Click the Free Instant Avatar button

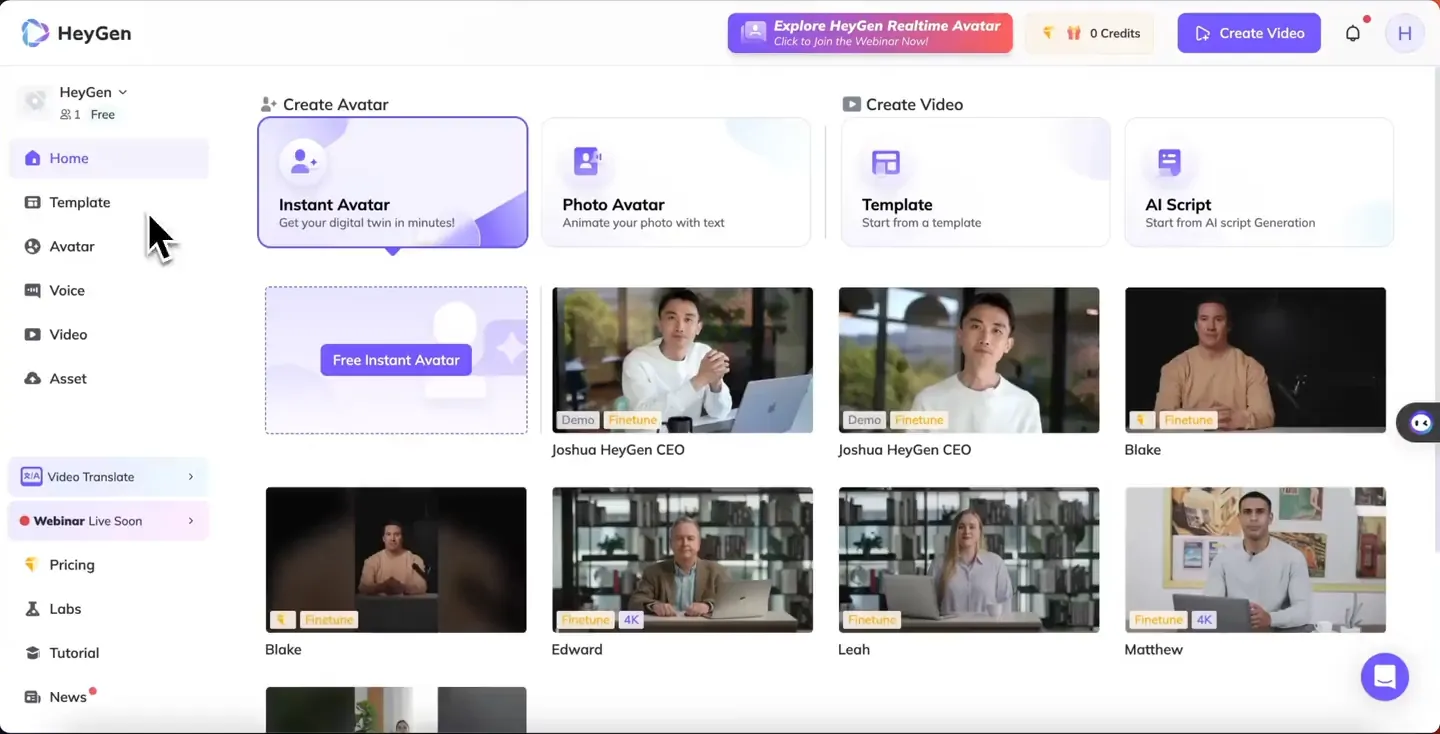coord(396,359)
